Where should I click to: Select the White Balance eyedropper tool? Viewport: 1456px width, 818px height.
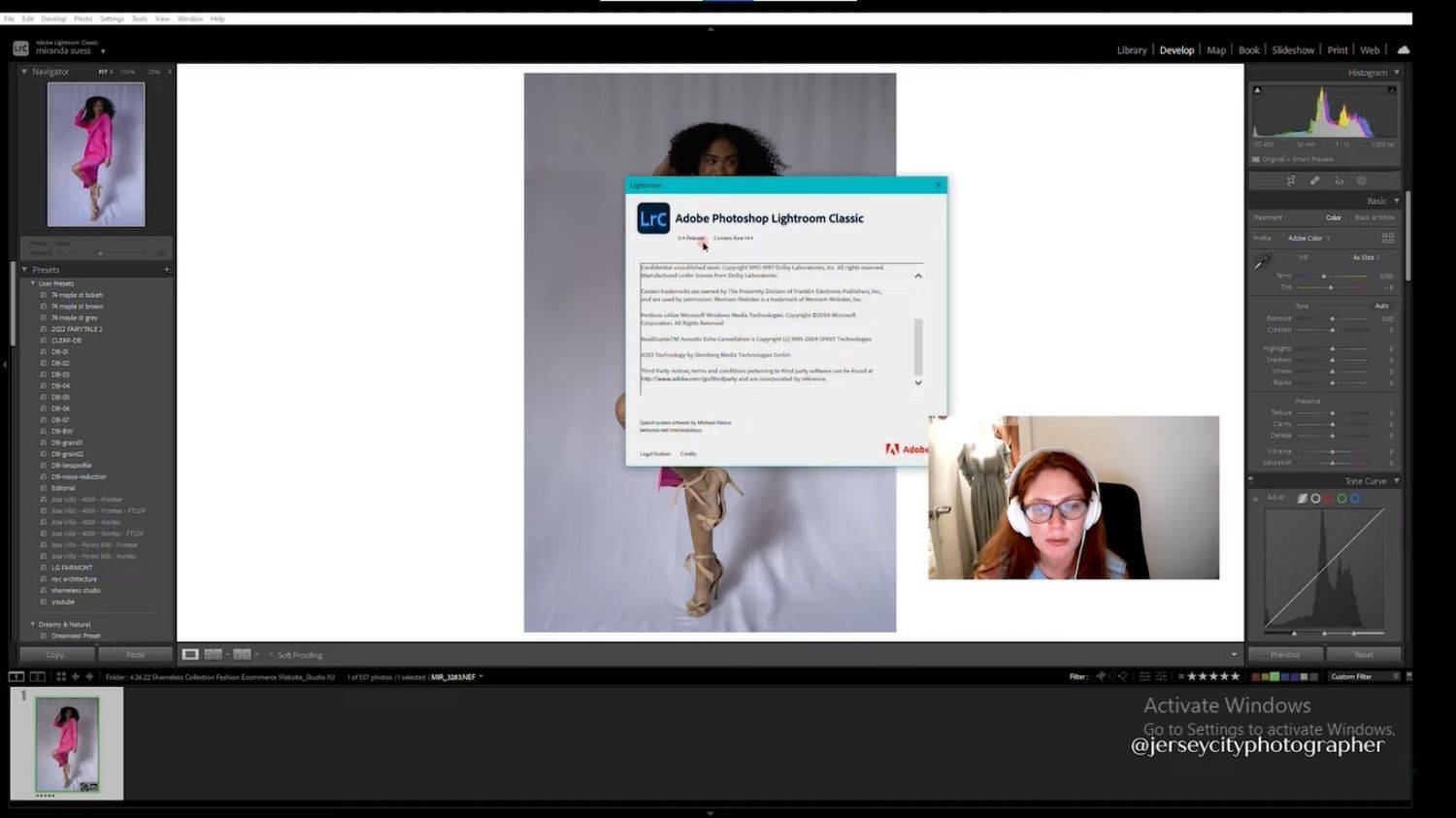1262,262
